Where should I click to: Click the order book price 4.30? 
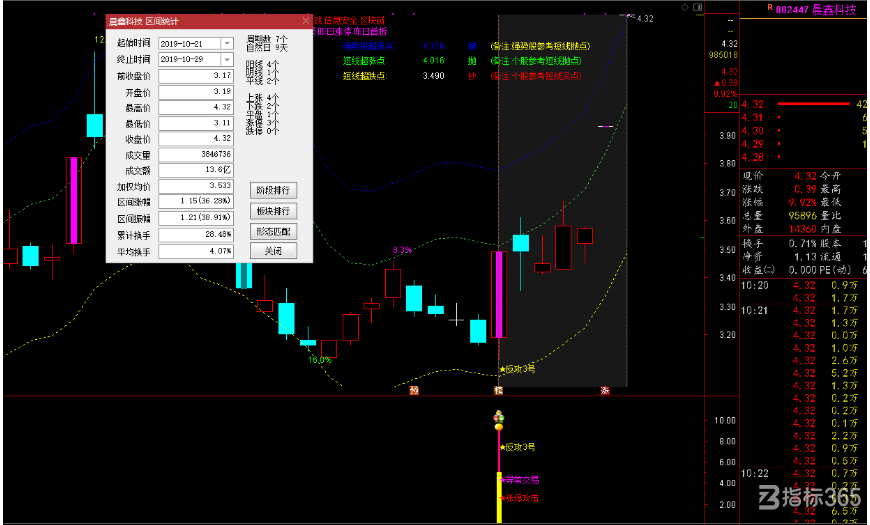752,131
